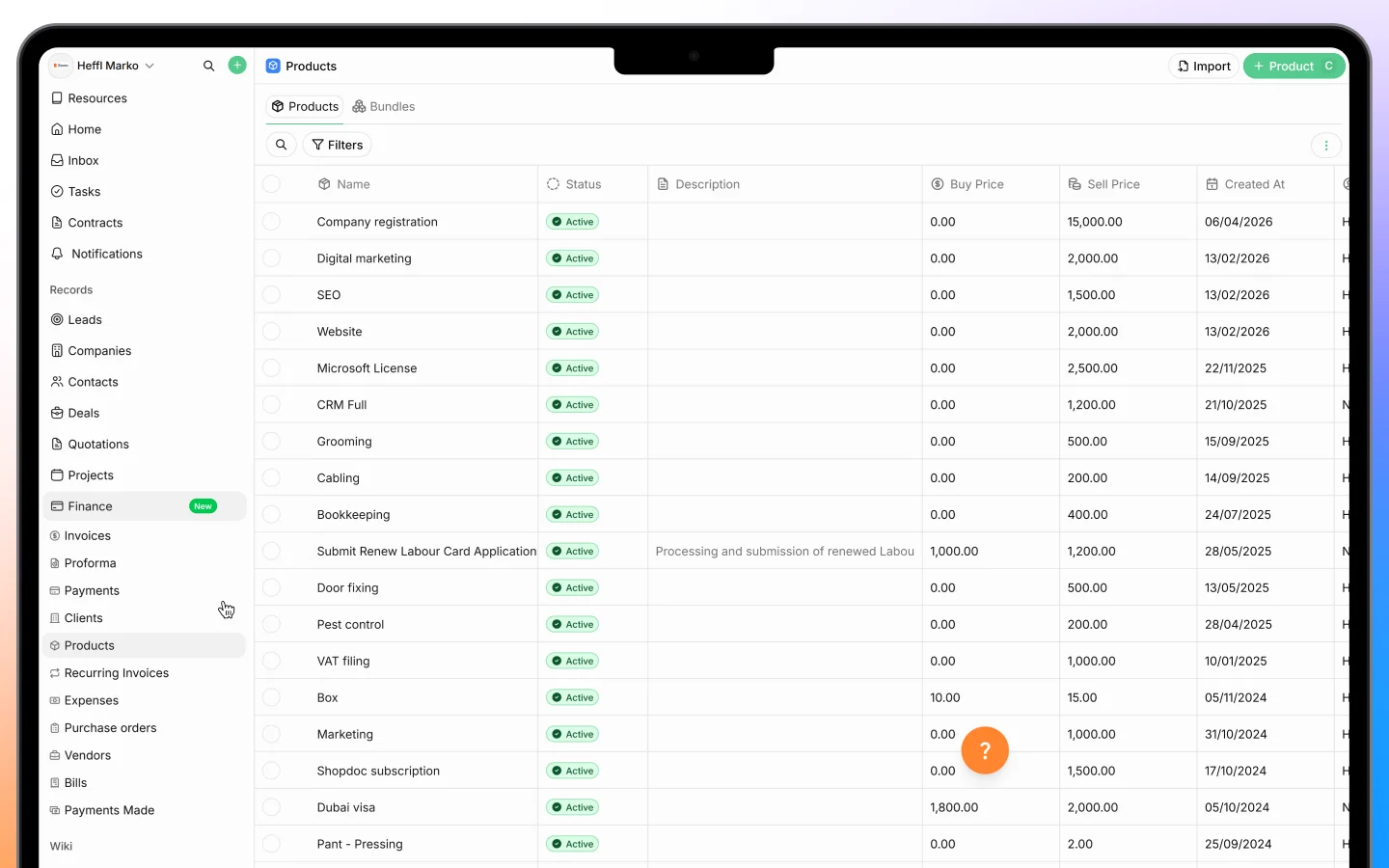Image resolution: width=1389 pixels, height=868 pixels.
Task: Open the Heffl Marko workspace dropdown
Action: point(103,66)
